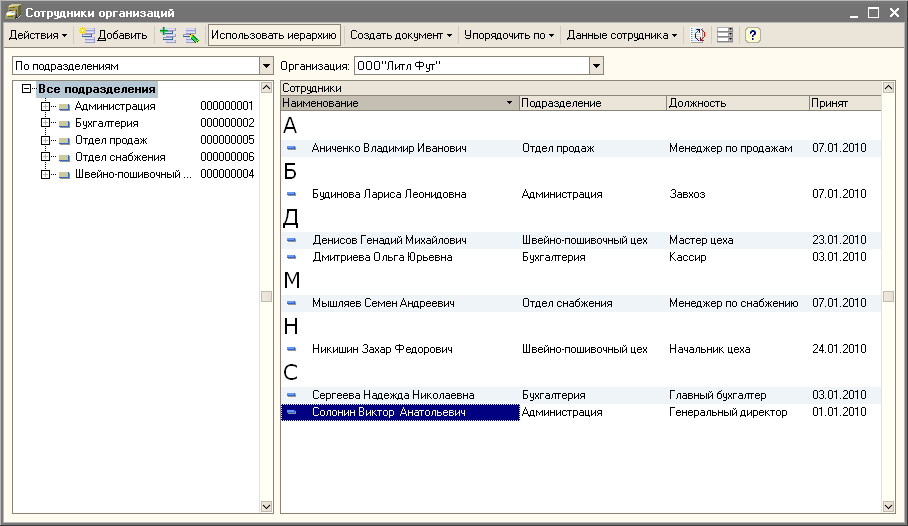Open the Упорядочить по menu
This screenshot has height=526, width=908.
509,35
